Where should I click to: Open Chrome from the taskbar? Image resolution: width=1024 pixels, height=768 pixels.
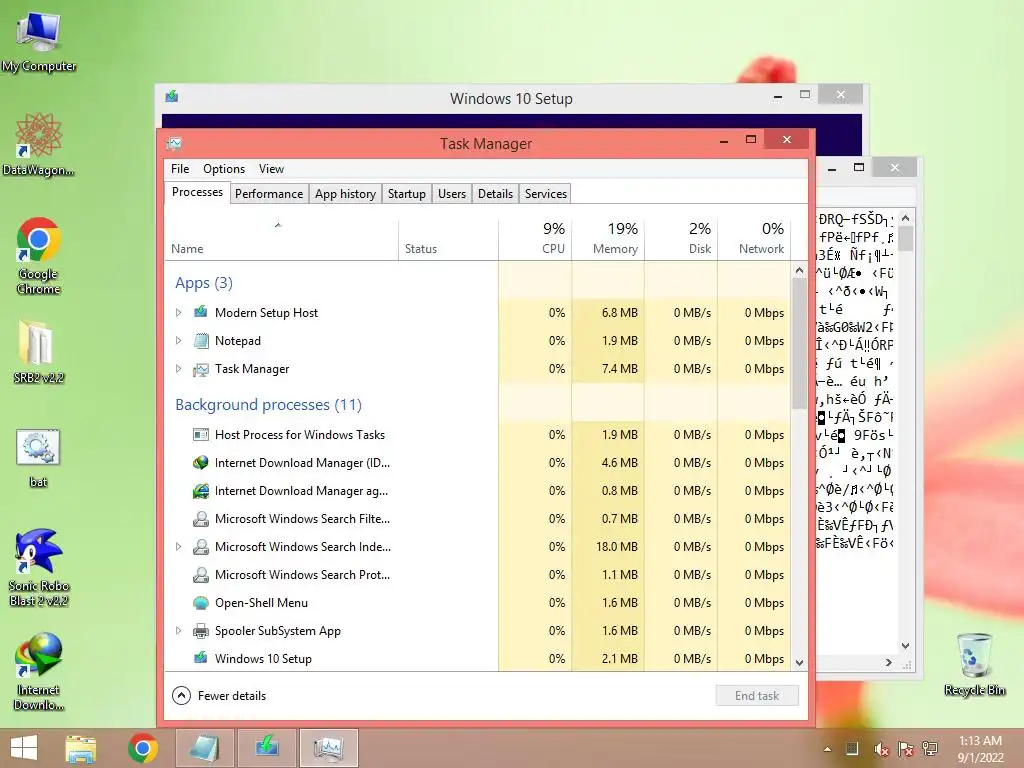tap(143, 748)
